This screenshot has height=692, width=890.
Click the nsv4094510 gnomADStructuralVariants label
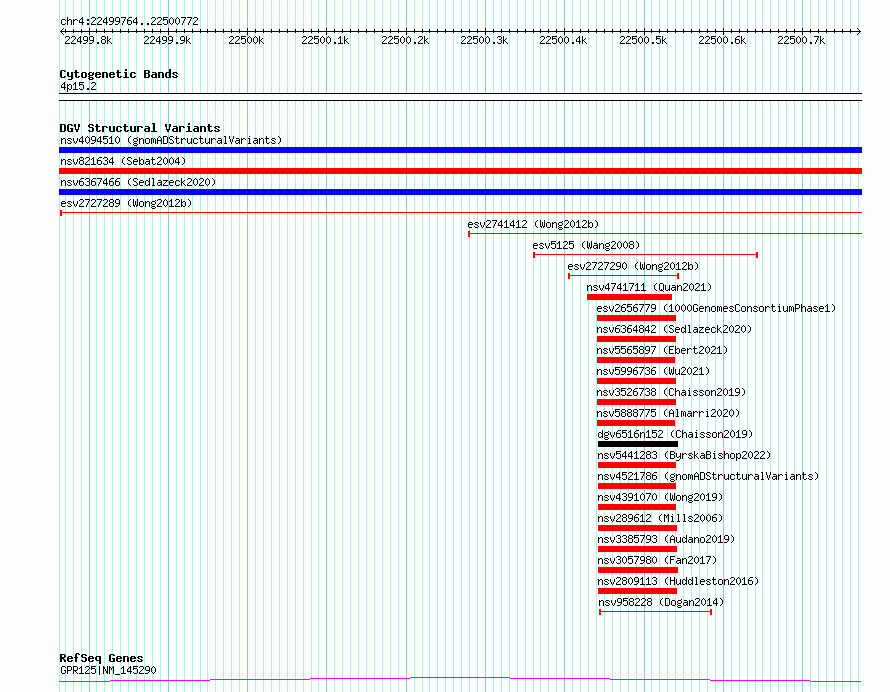171,140
